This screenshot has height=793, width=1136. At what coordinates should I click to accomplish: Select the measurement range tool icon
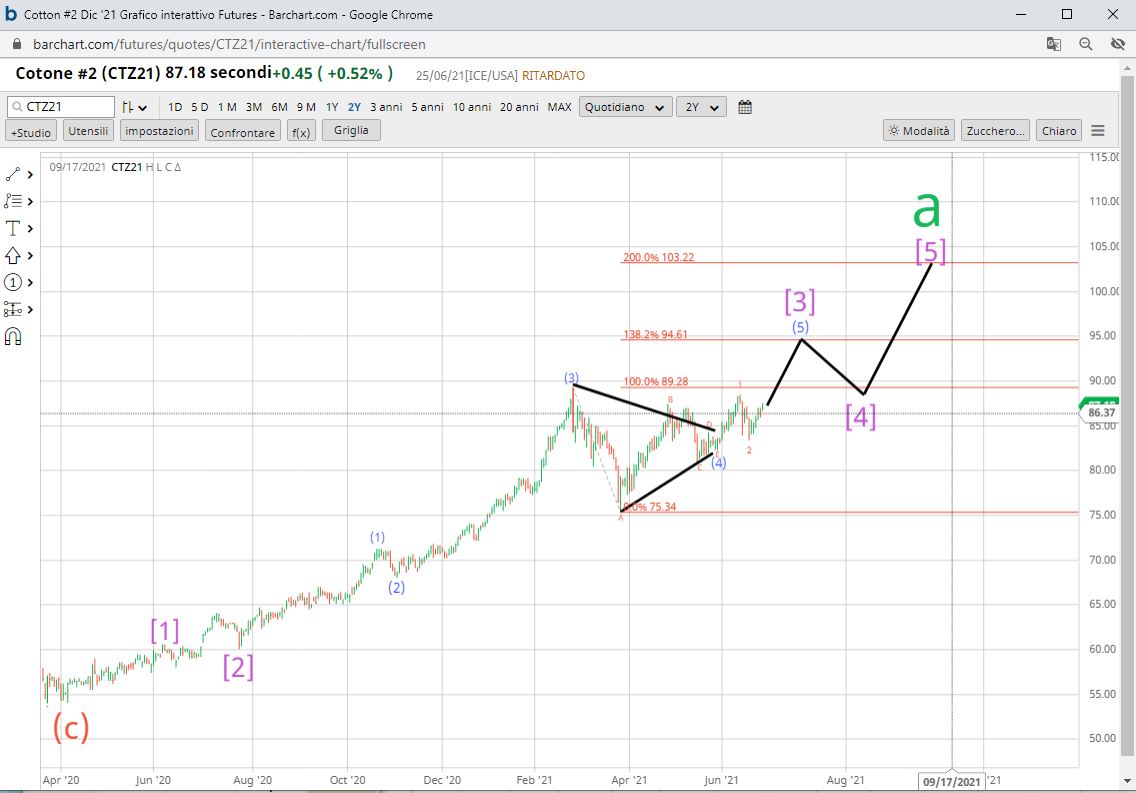[x=13, y=309]
